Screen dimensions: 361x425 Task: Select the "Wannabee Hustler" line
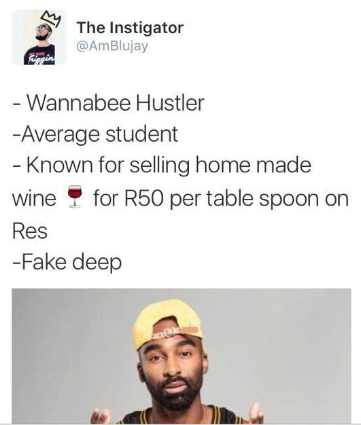(109, 103)
